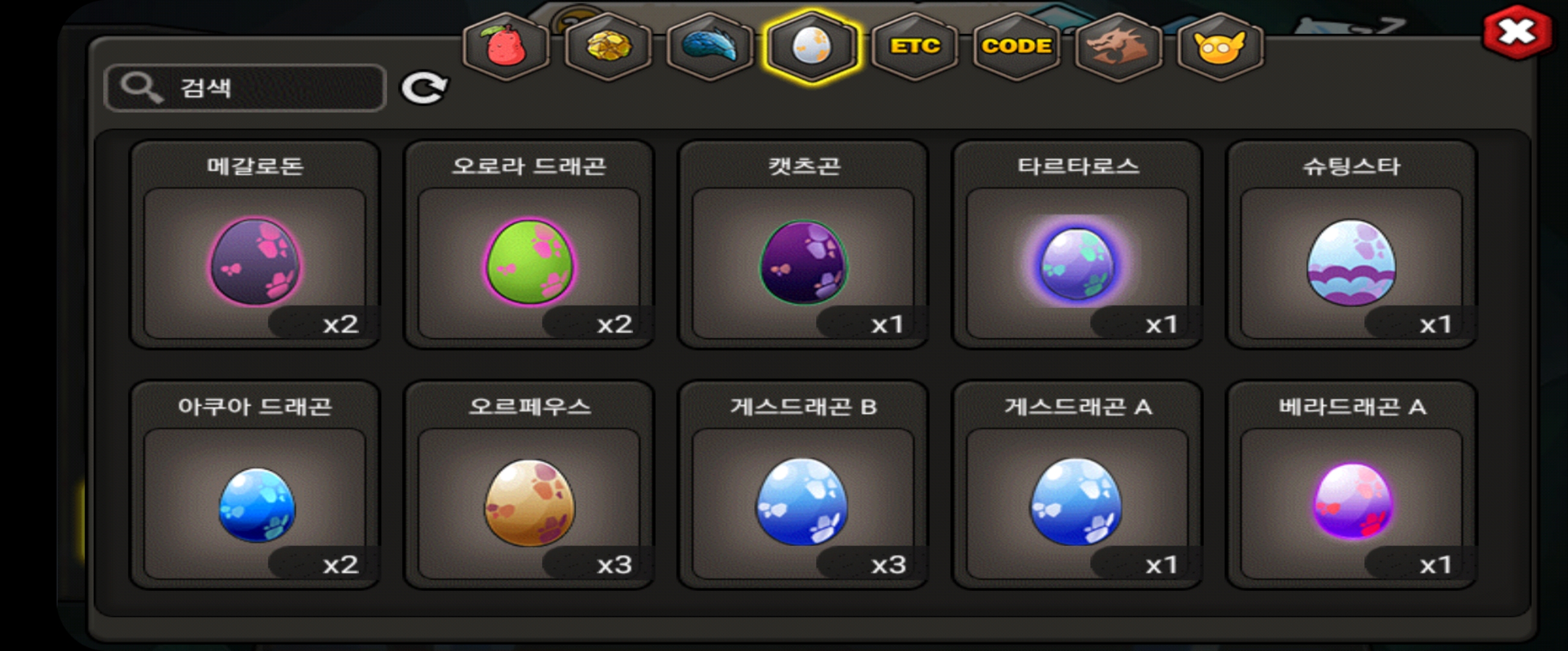The height and width of the screenshot is (651, 1568).
Task: Switch to the ETC tab
Action: tap(915, 47)
